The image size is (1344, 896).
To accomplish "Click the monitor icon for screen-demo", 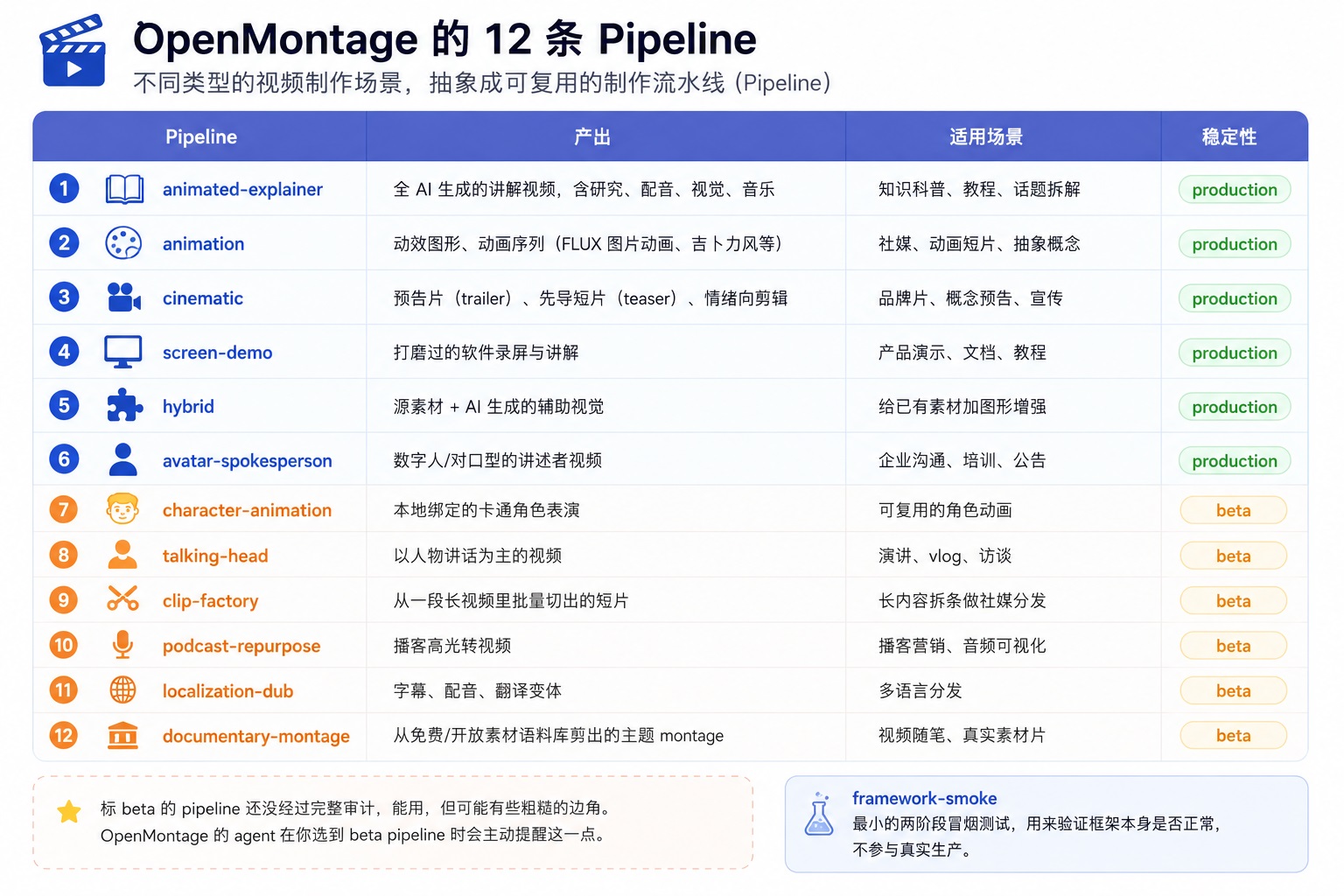I will coord(123,352).
